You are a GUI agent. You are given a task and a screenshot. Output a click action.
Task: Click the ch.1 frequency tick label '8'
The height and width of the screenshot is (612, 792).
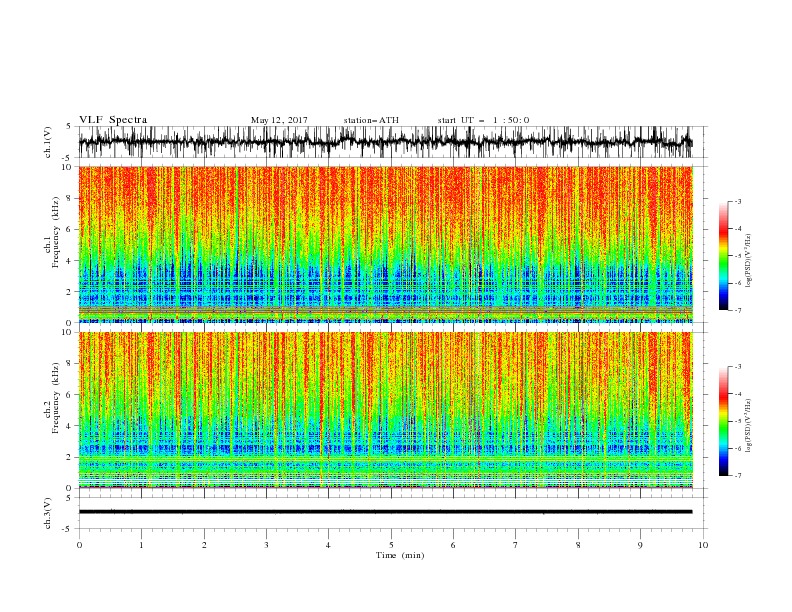point(71,198)
